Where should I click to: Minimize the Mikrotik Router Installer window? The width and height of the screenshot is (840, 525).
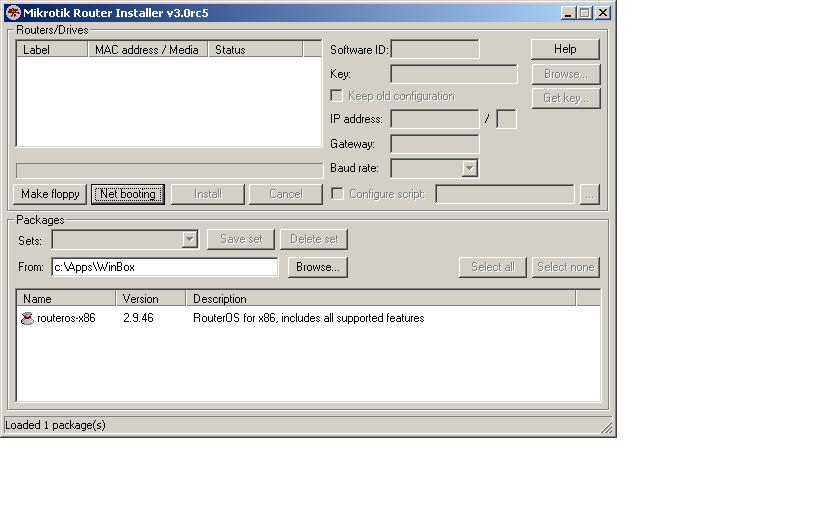[567, 13]
